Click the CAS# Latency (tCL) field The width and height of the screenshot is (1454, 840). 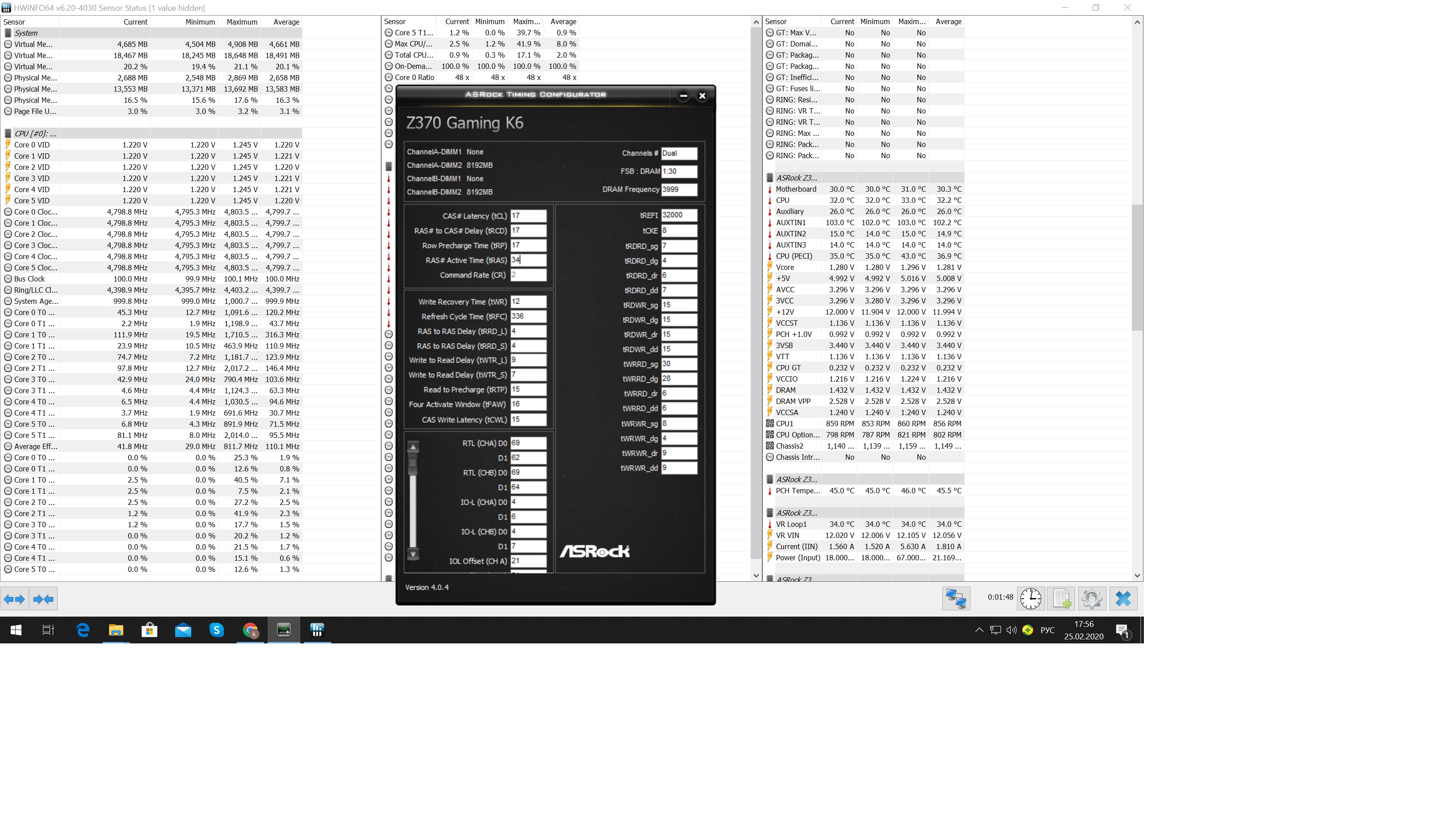click(x=528, y=216)
